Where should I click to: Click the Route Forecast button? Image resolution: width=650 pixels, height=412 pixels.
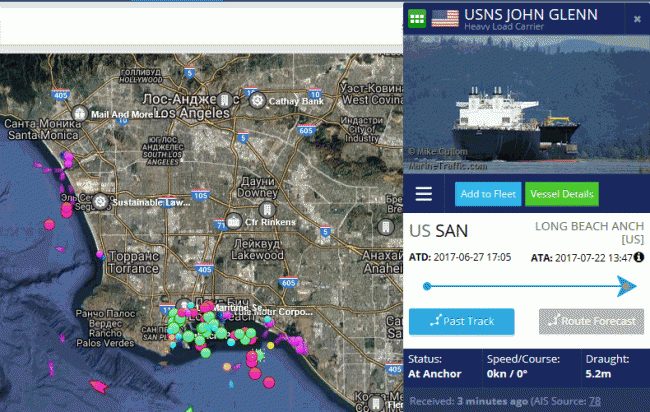591,321
